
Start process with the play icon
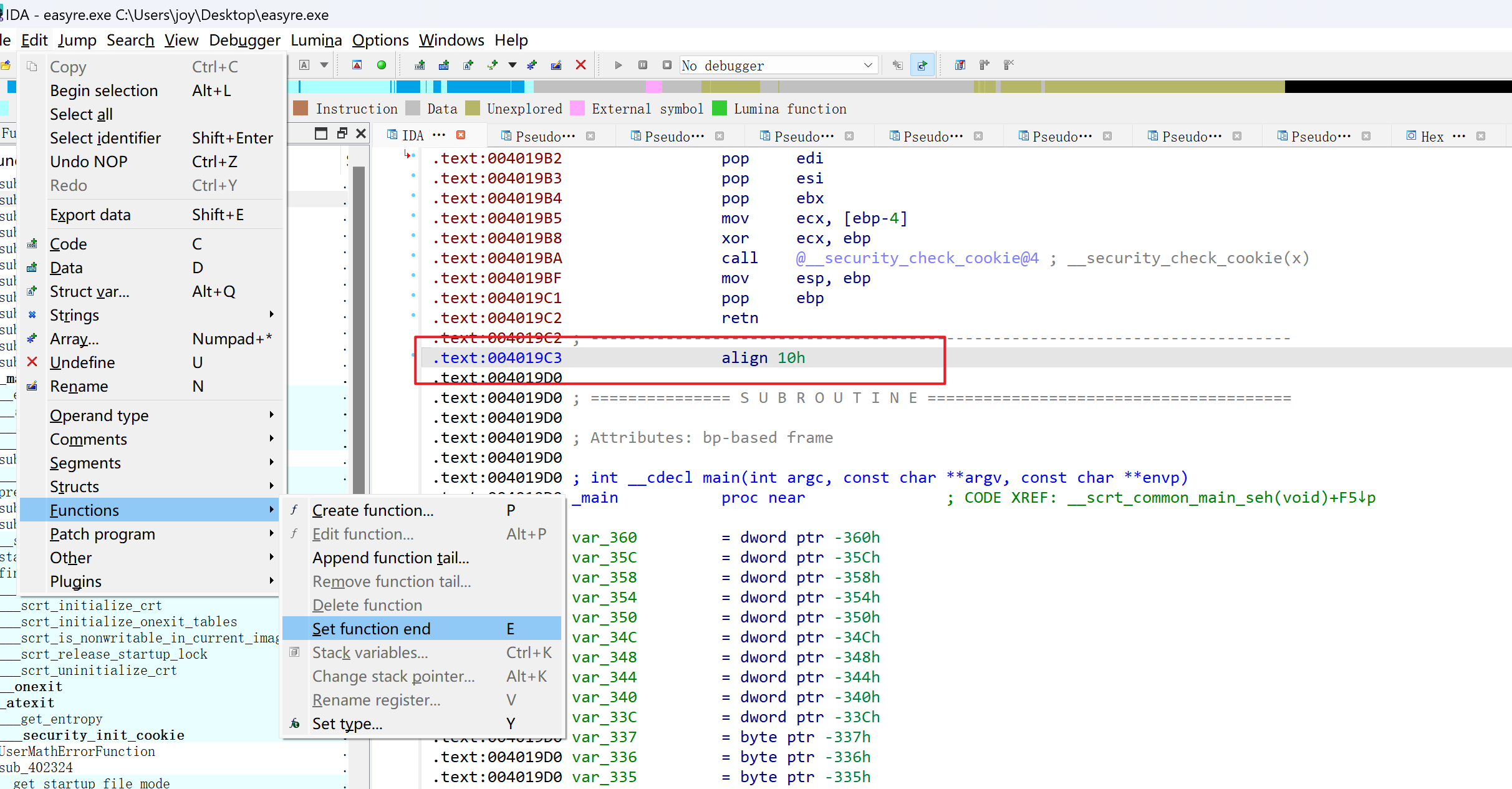coord(618,65)
